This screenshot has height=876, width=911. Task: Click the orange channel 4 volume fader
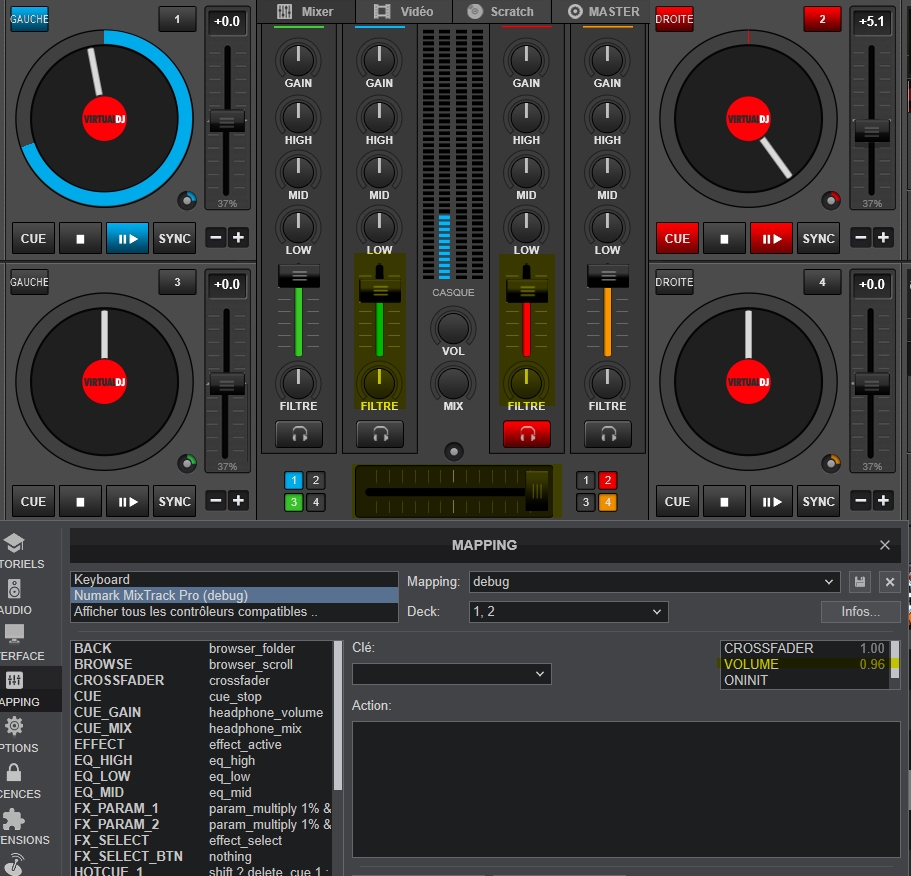click(x=608, y=276)
